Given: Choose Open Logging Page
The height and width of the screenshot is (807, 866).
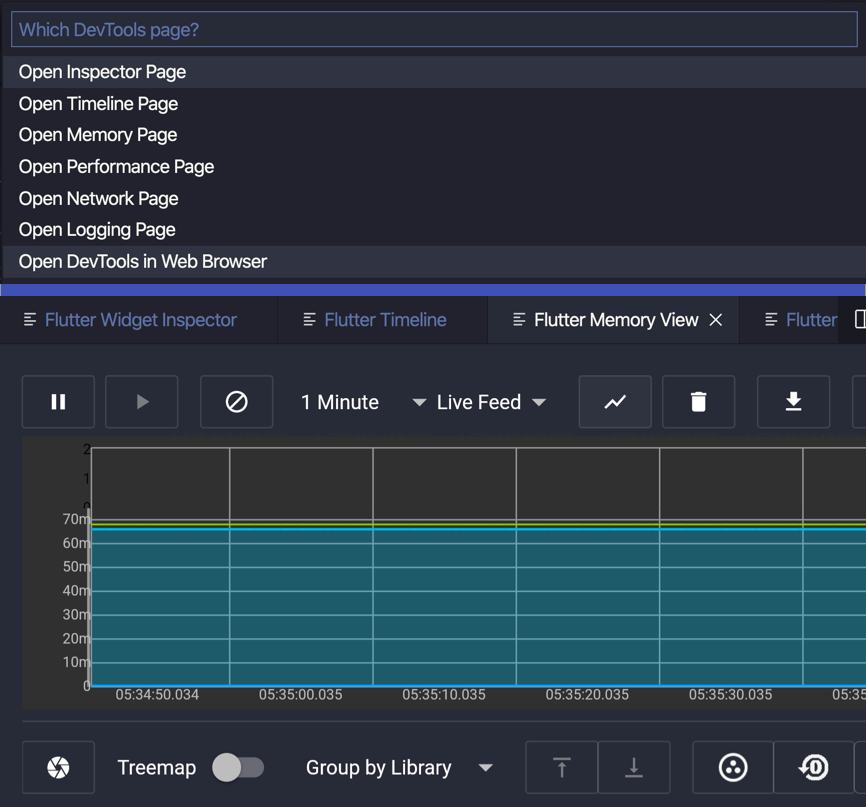Looking at the screenshot, I should tap(434, 230).
